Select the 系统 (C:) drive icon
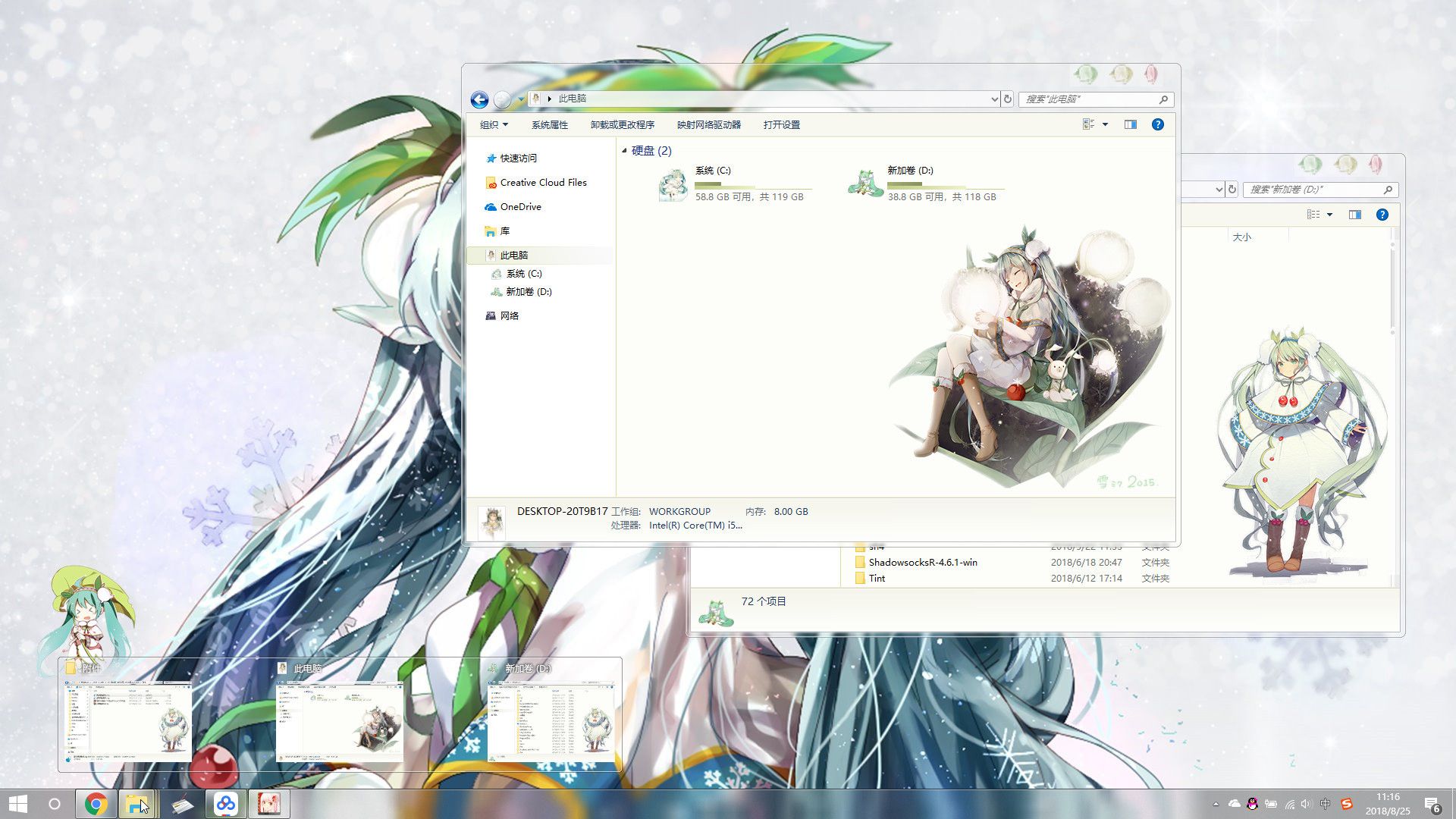Image resolution: width=1456 pixels, height=819 pixels. tap(673, 184)
